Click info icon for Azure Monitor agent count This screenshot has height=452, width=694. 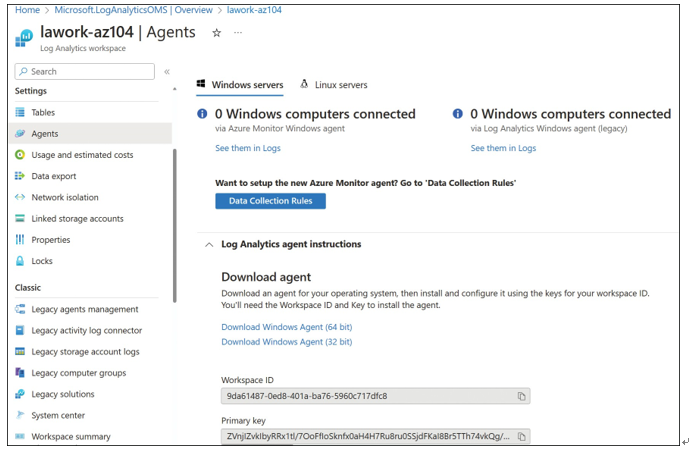point(202,114)
